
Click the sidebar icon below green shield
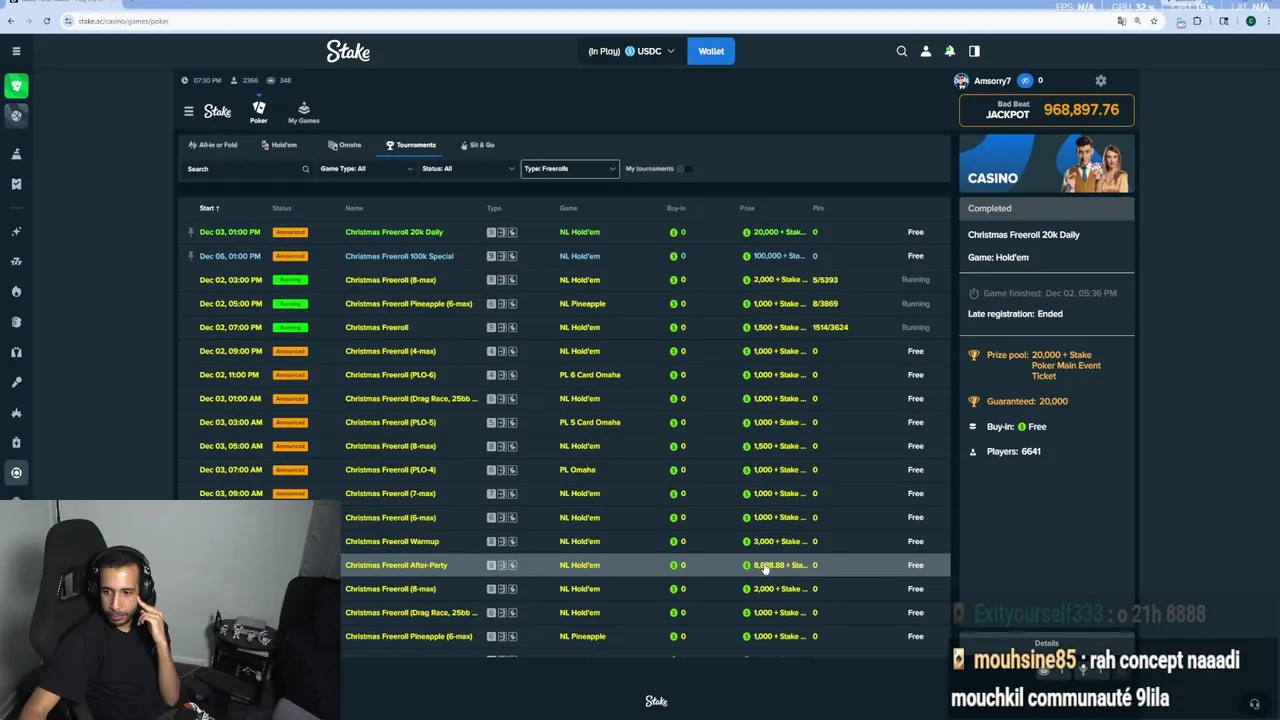(16, 116)
